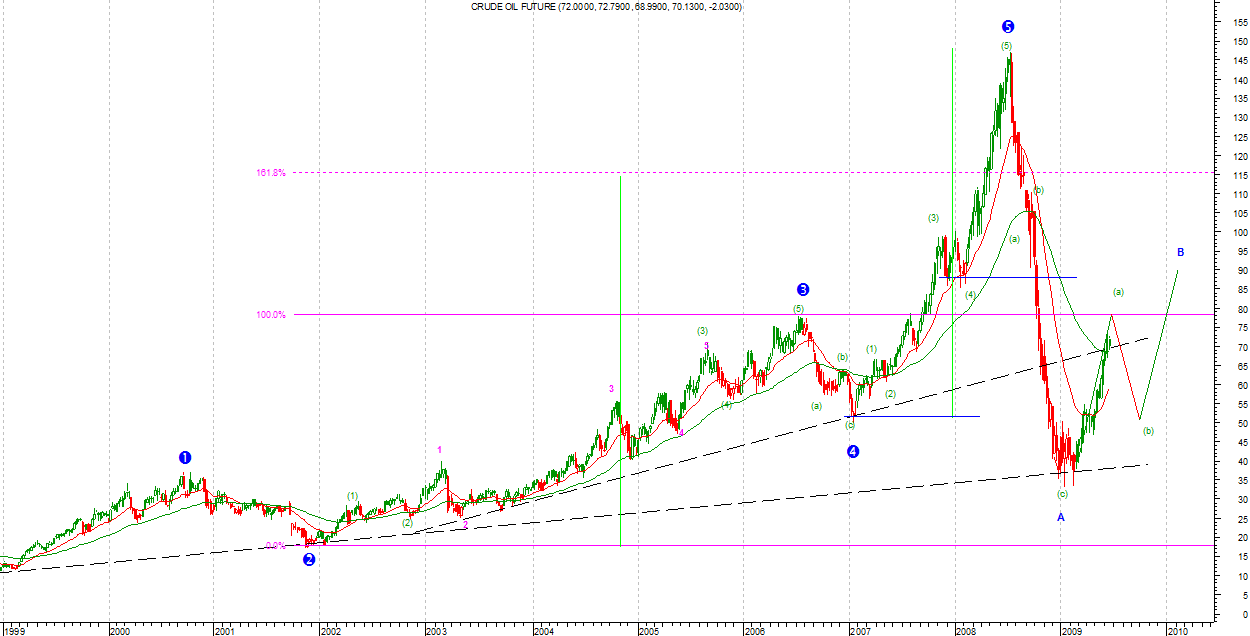Click the blue letter A wave label

[x=1061, y=517]
